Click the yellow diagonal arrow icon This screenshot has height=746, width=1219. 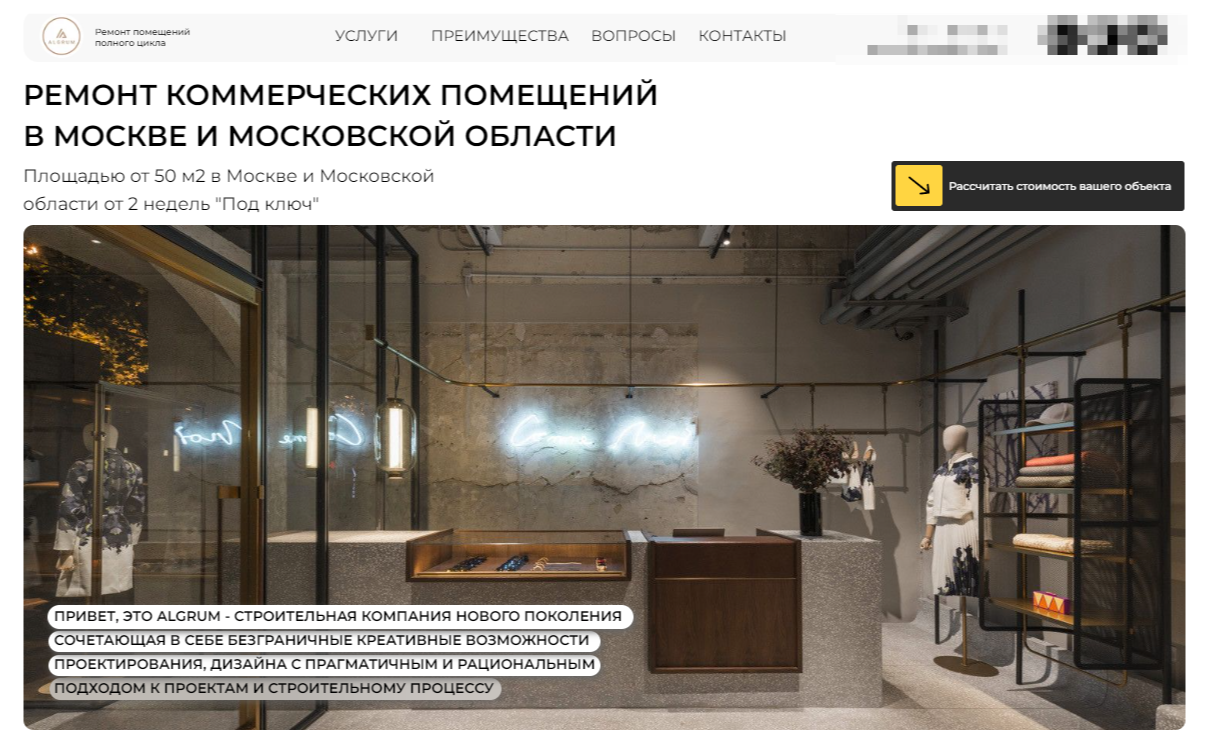tap(918, 186)
